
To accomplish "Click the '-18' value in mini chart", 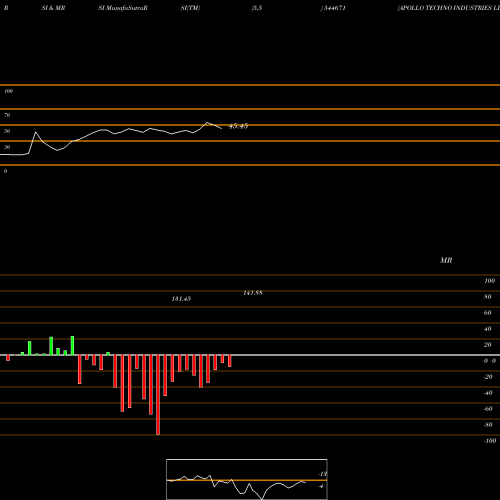I will 323,474.
